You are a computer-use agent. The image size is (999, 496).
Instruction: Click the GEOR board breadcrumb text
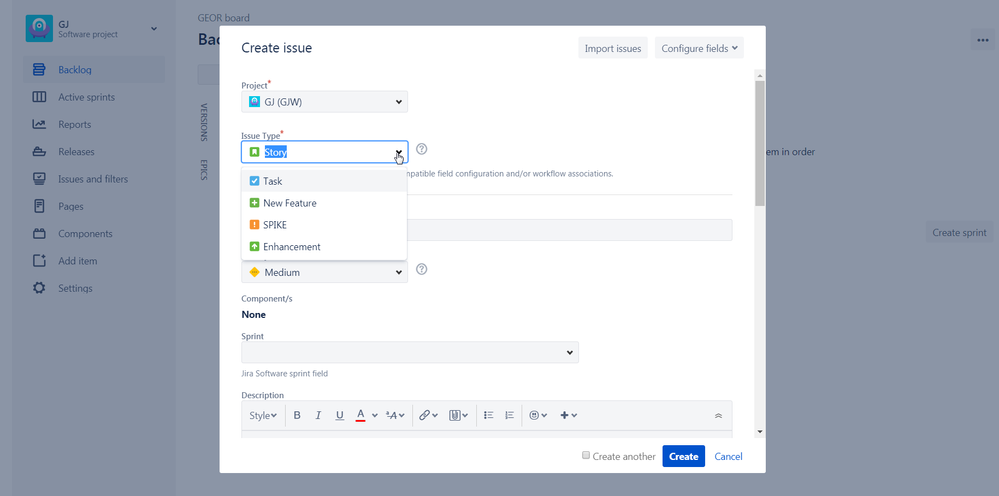224,18
